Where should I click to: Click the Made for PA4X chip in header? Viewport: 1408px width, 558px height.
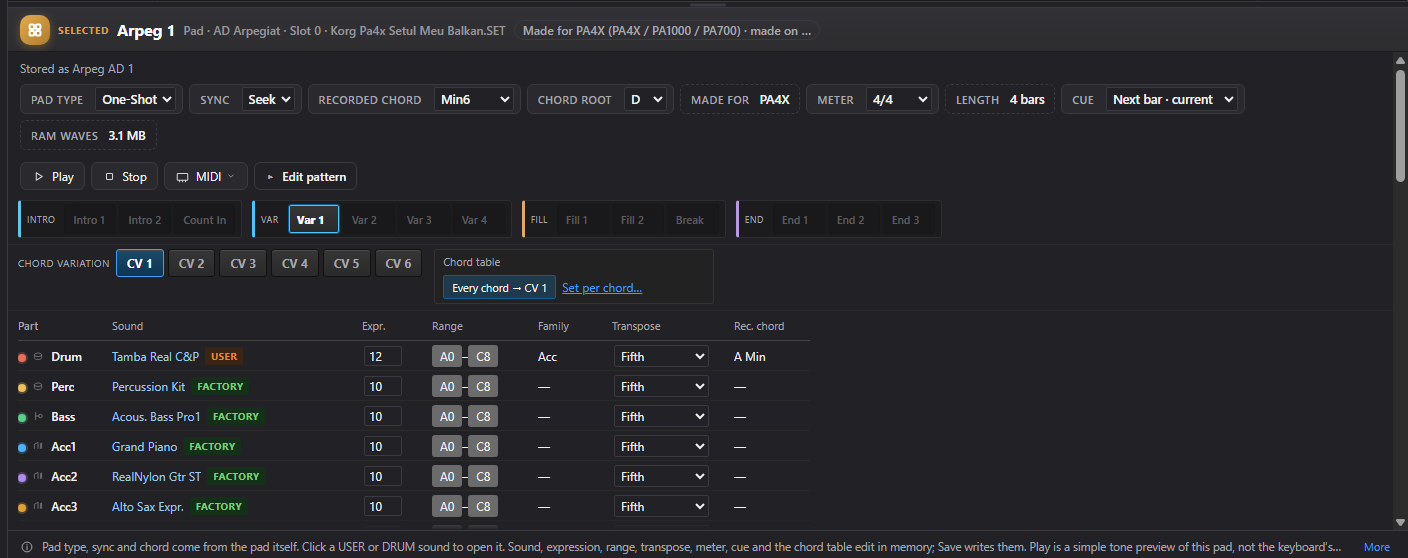(x=667, y=31)
